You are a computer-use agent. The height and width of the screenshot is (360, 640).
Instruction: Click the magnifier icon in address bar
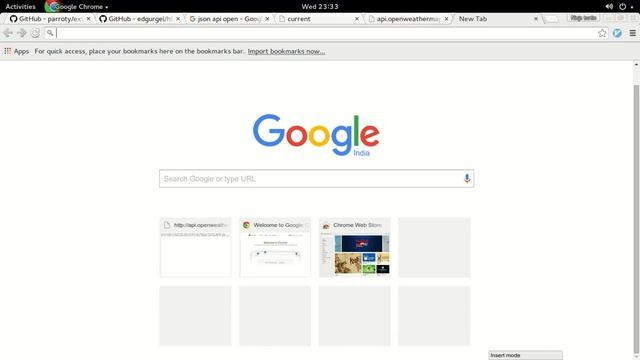(50, 33)
